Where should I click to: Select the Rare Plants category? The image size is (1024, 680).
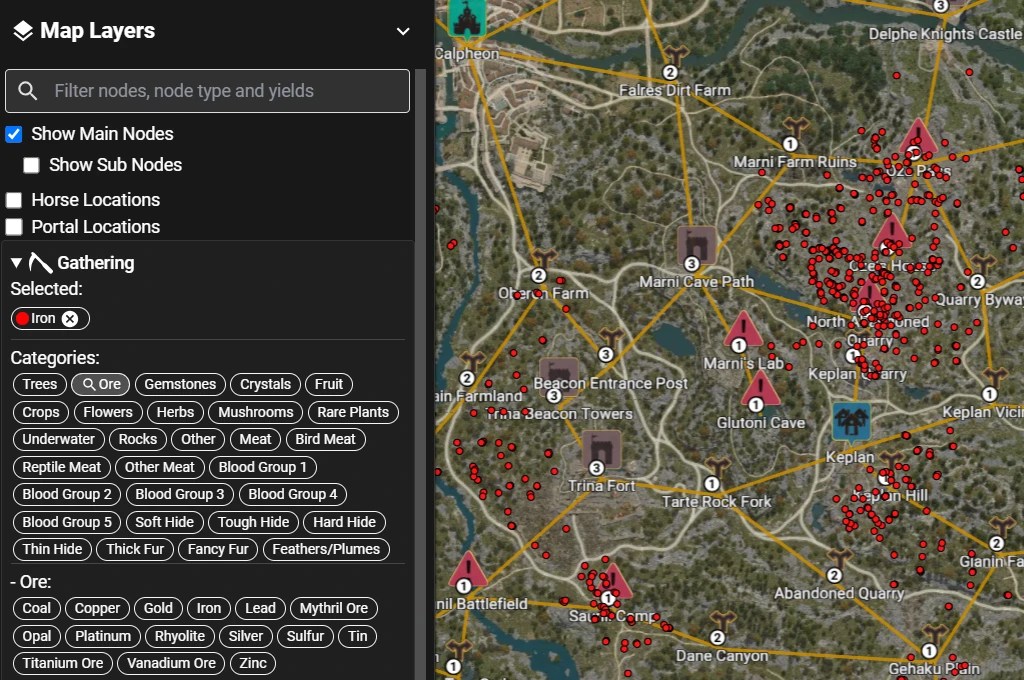point(353,412)
